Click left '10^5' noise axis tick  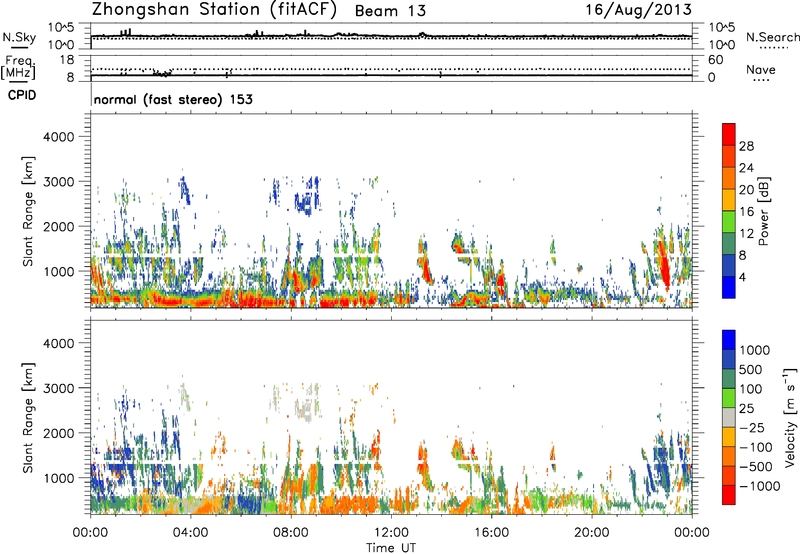click(61, 27)
